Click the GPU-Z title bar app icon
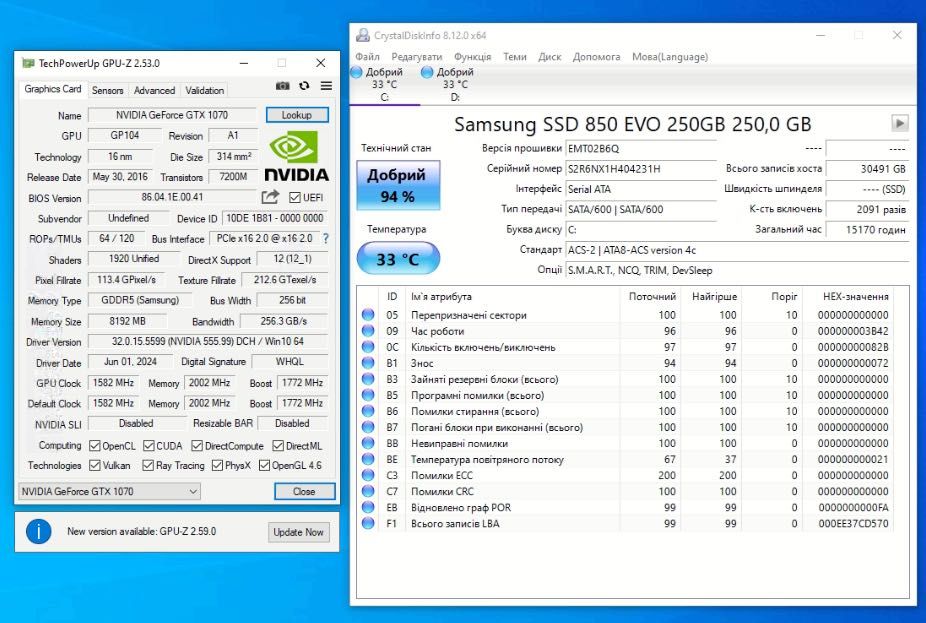 28,63
